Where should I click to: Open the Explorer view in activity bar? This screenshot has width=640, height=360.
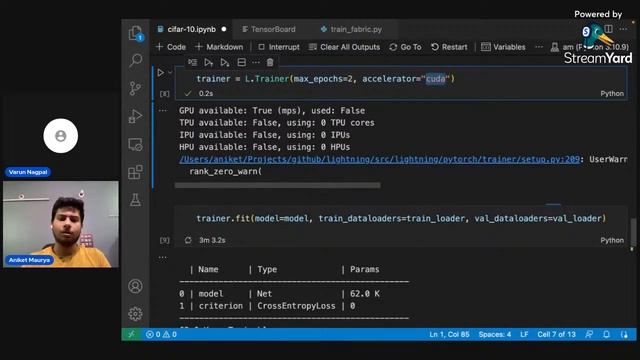point(135,33)
